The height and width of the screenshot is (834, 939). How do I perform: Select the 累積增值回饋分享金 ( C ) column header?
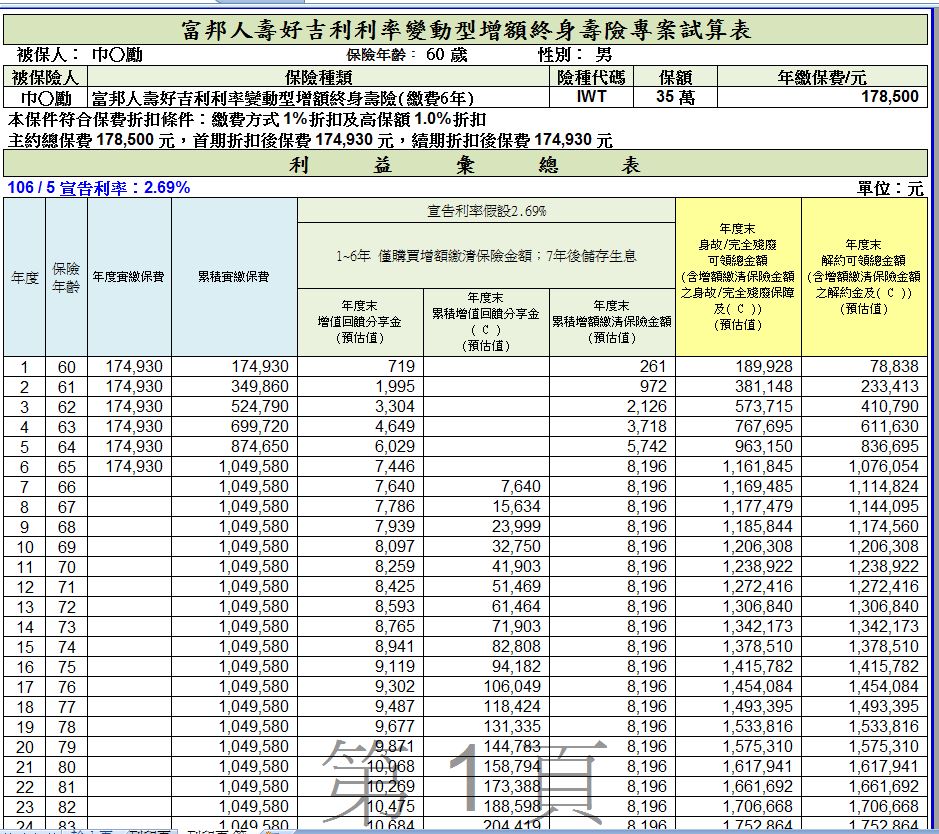click(486, 322)
